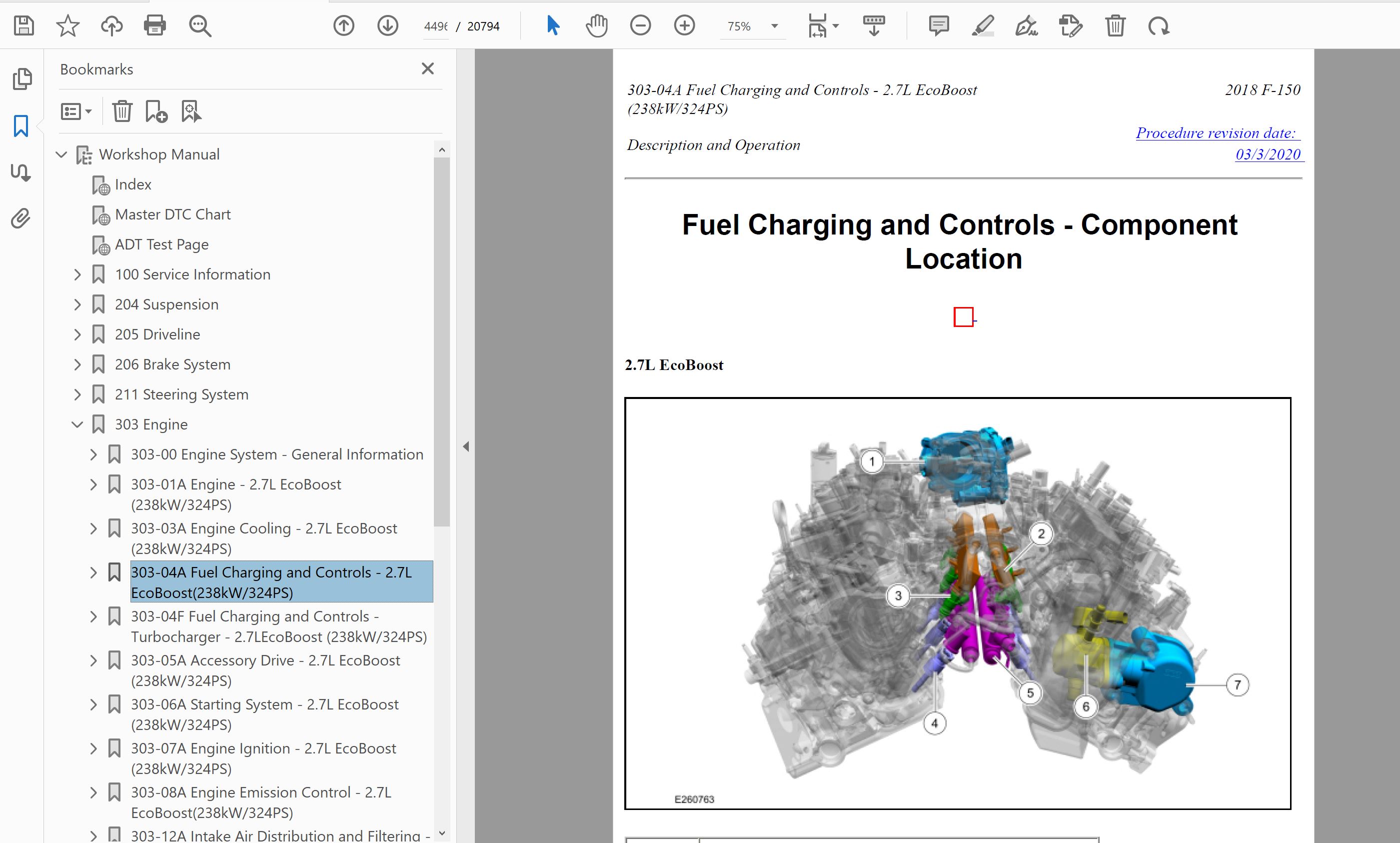Open the Master DTC Chart bookmark
The image size is (1400, 843).
(172, 214)
